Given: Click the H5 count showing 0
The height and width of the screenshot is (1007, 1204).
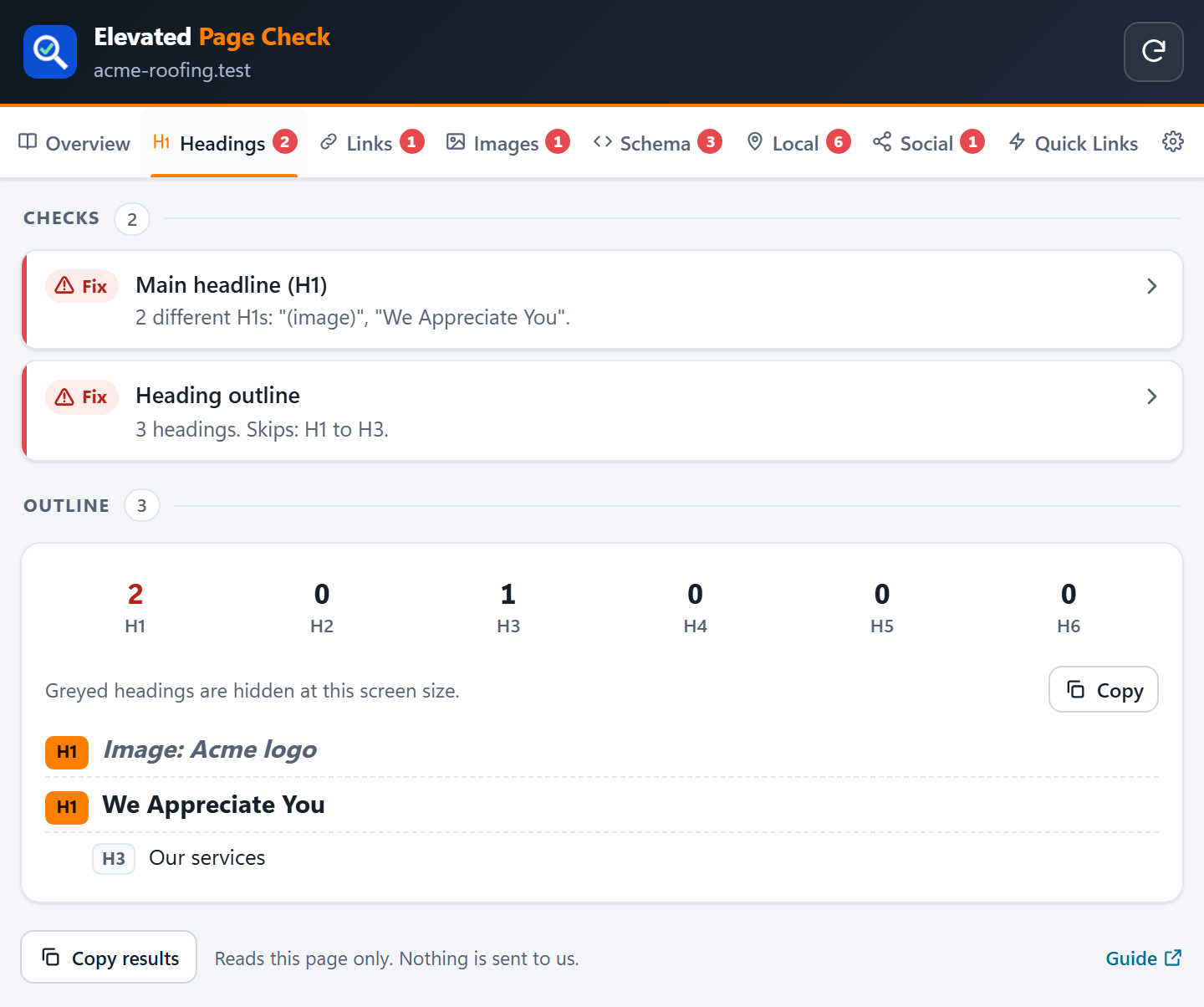Looking at the screenshot, I should (x=882, y=595).
